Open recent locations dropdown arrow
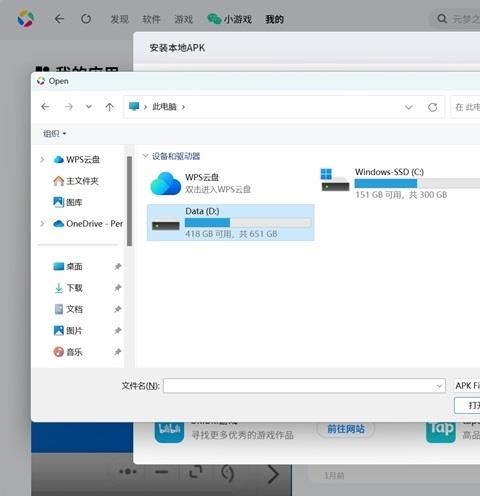 pyautogui.click(x=89, y=107)
